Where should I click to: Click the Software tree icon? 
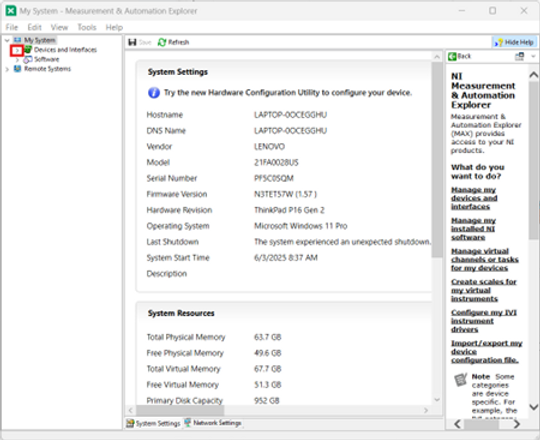coord(28,59)
